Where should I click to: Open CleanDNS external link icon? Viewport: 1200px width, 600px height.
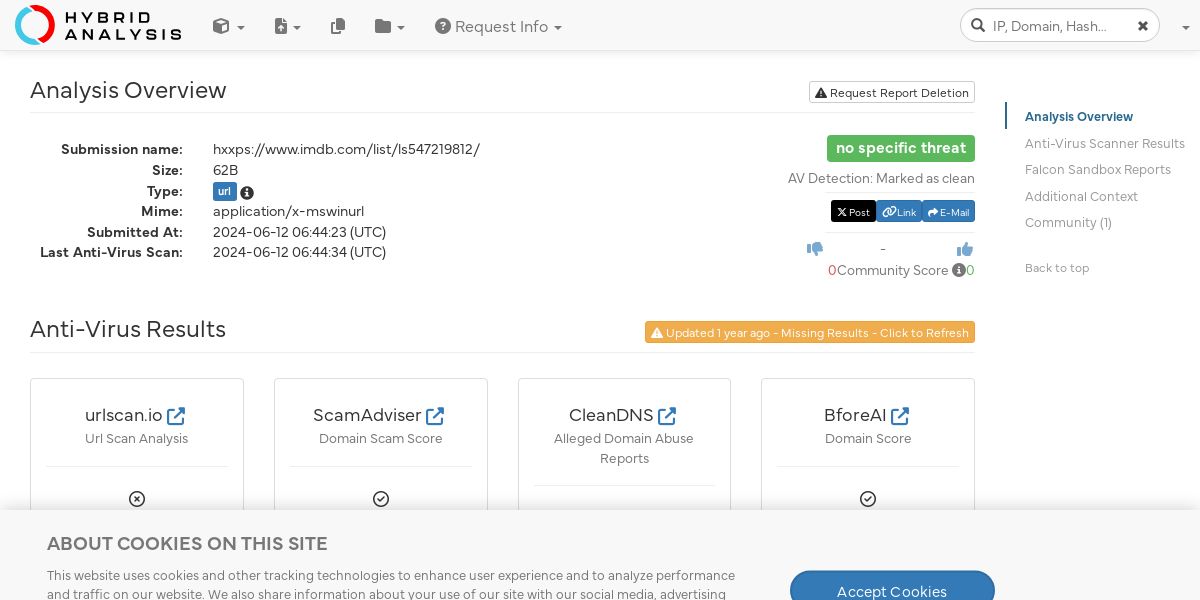[x=667, y=415]
